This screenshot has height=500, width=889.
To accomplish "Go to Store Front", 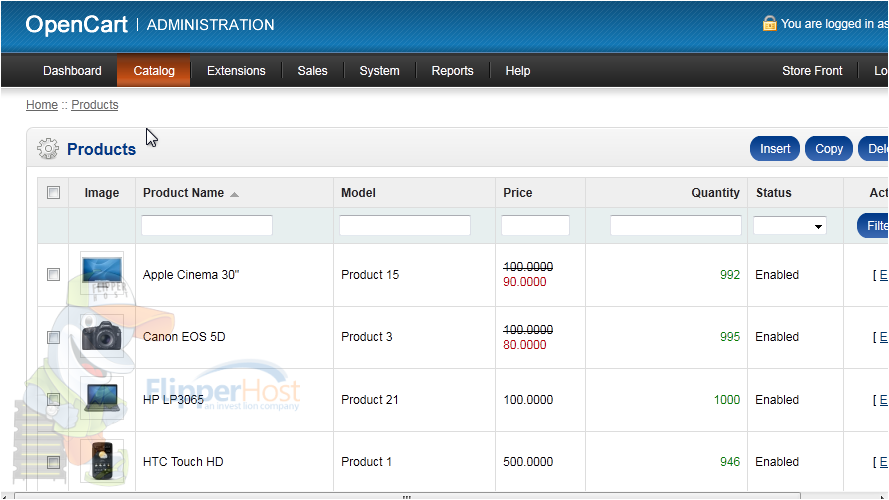I will click(812, 71).
